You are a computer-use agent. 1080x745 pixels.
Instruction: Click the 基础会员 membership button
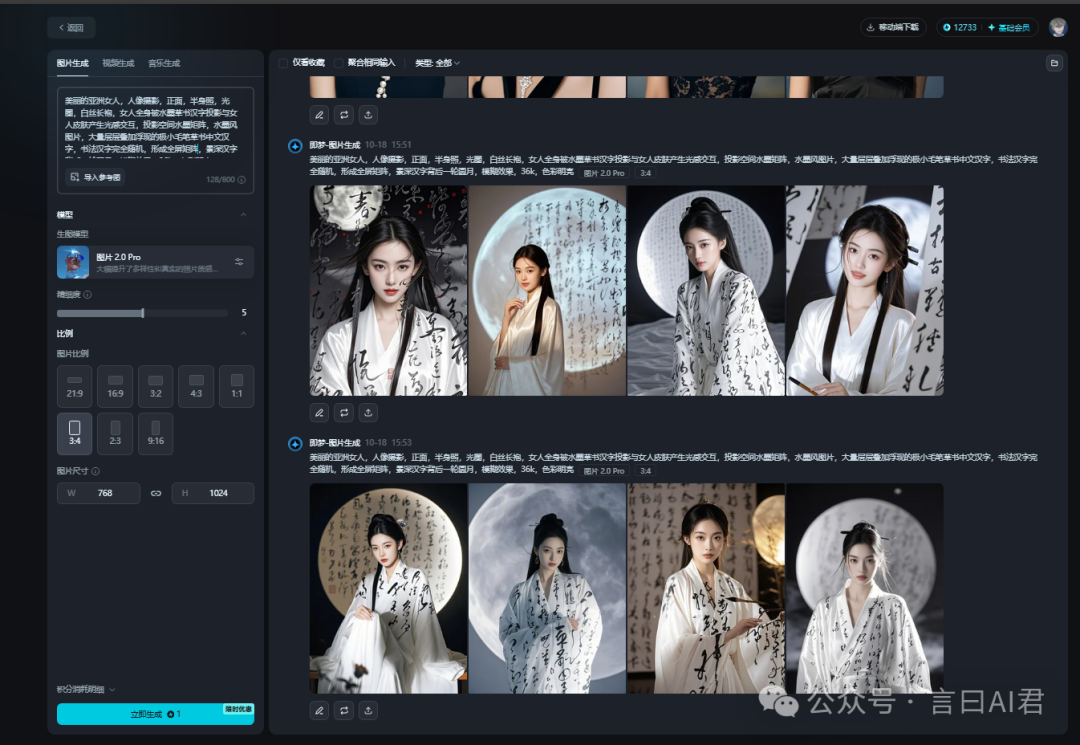(1009, 28)
